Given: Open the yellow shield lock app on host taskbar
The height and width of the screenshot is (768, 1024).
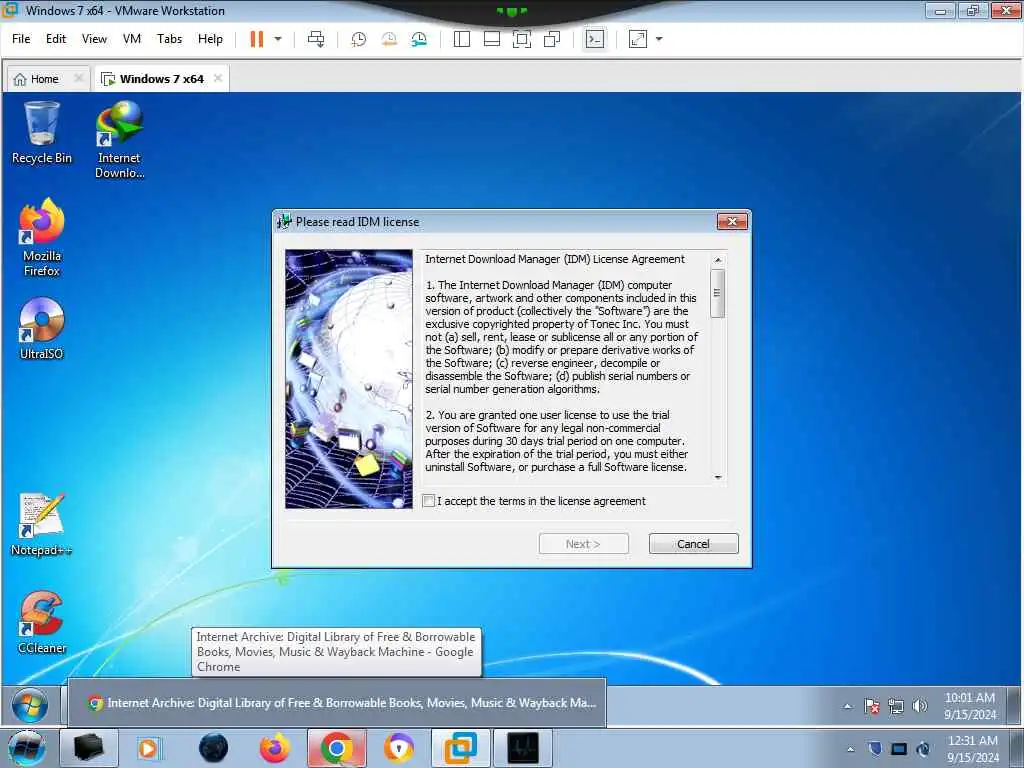Looking at the screenshot, I should pos(399,748).
